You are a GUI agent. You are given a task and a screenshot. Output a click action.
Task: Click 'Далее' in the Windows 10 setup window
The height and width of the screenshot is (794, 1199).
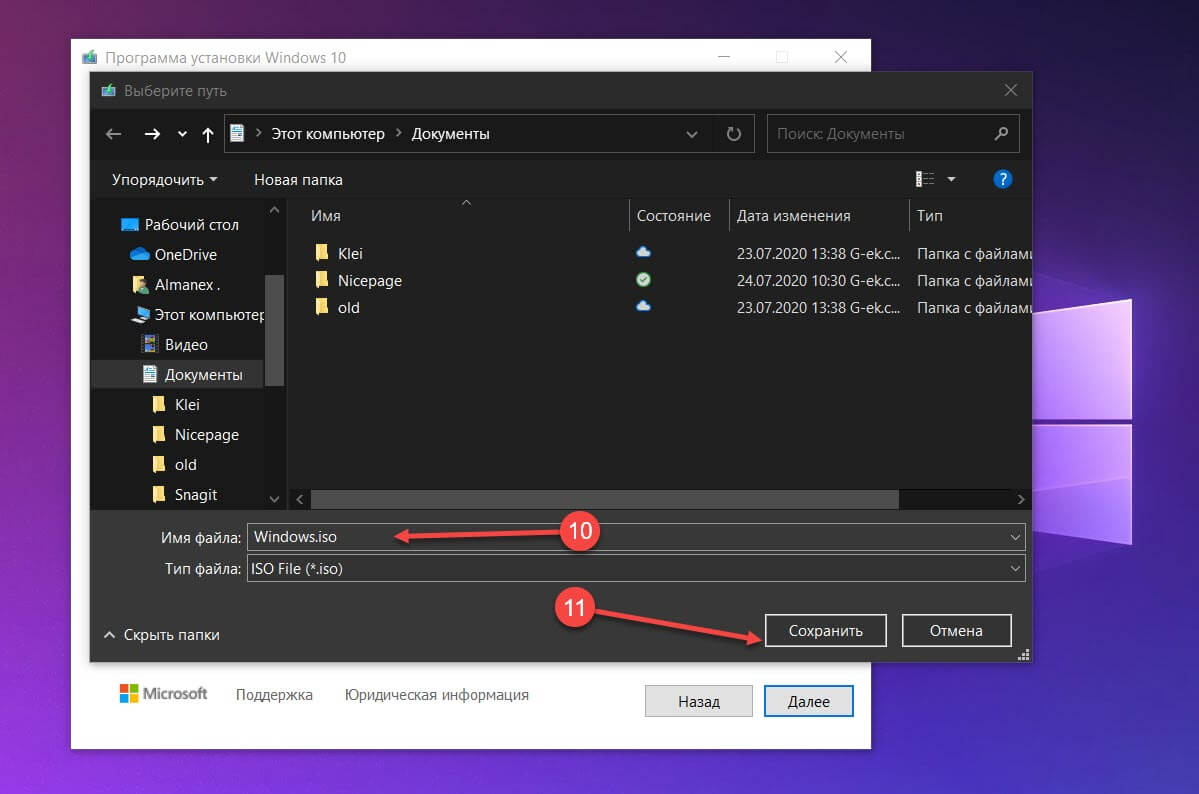point(808,701)
